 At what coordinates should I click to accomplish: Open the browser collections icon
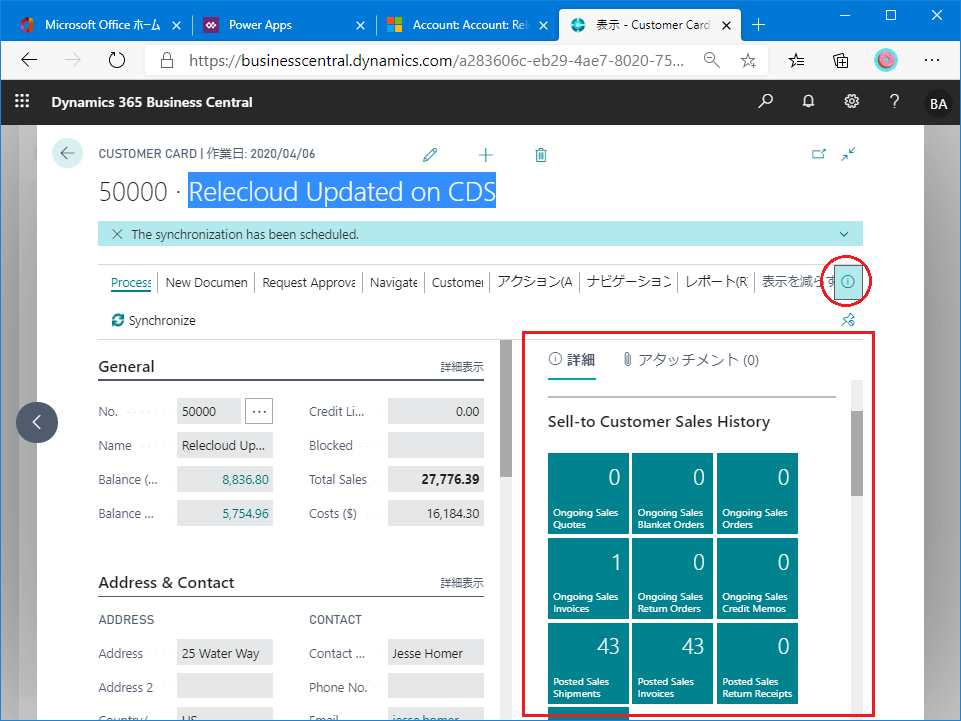841,60
